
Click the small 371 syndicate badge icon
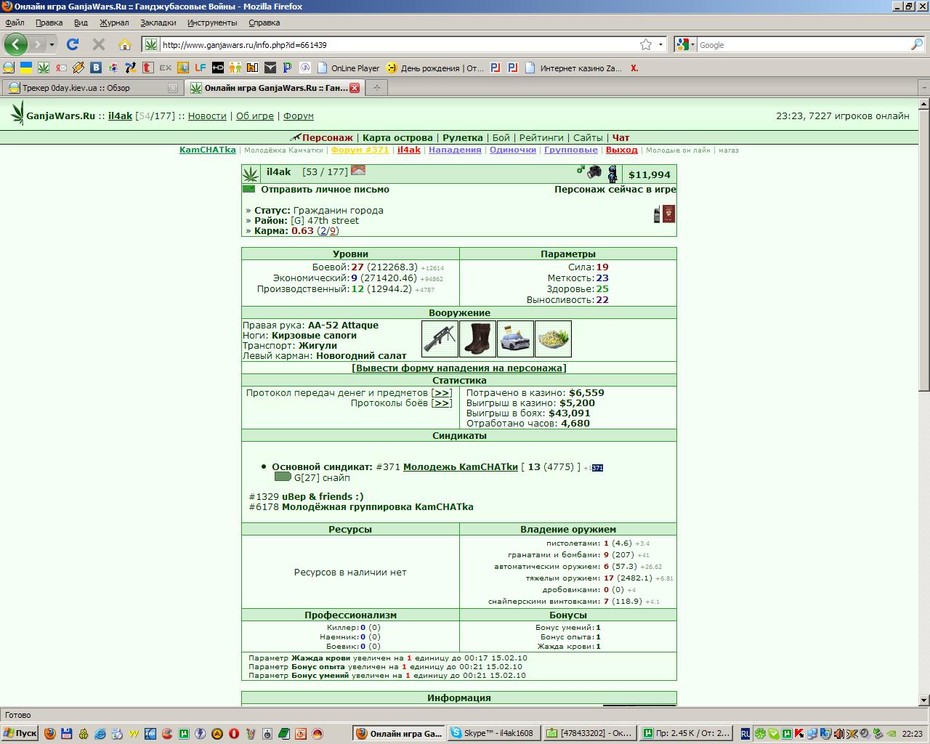coord(597,468)
